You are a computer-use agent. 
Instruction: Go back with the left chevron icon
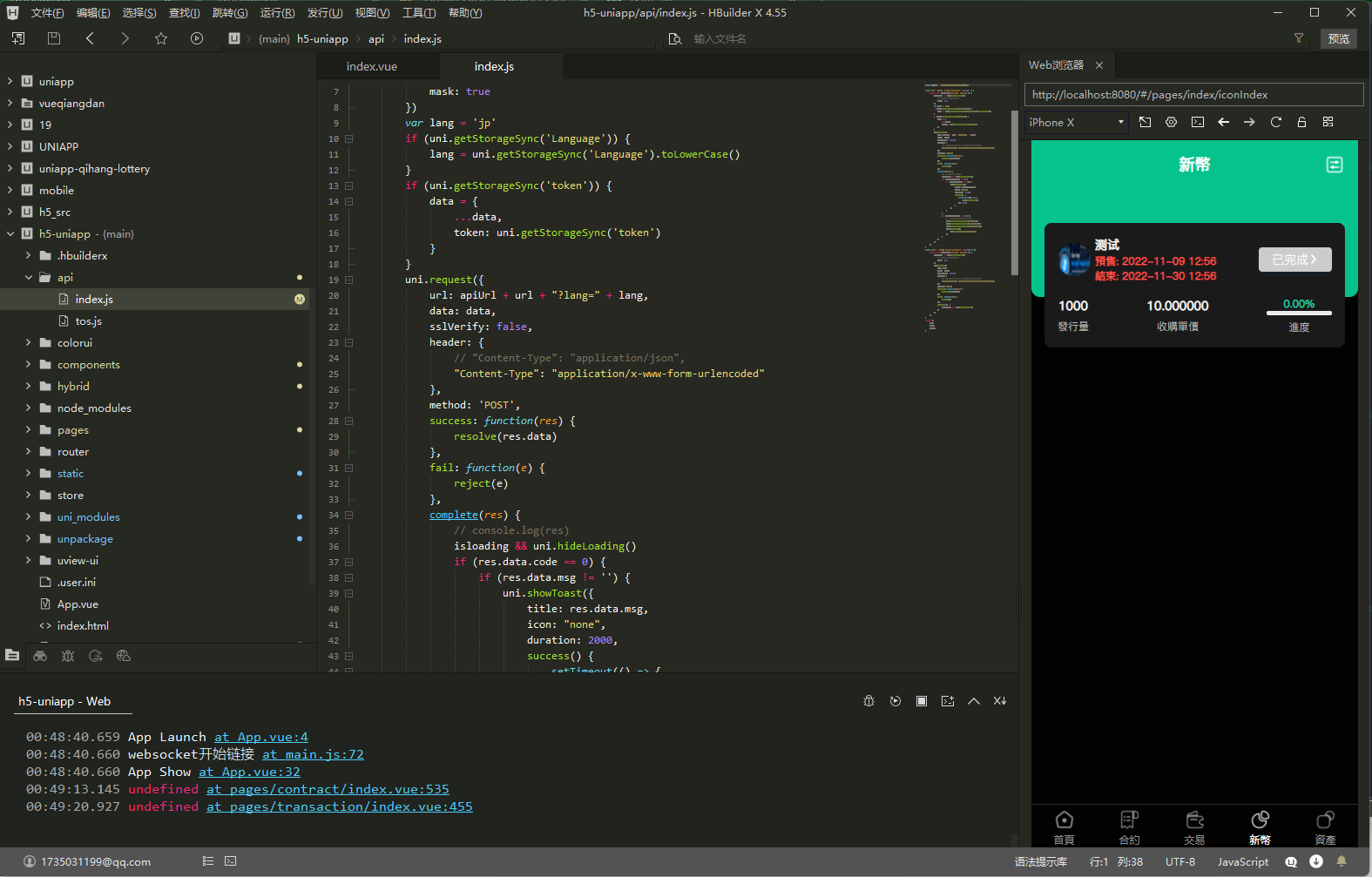tap(90, 38)
